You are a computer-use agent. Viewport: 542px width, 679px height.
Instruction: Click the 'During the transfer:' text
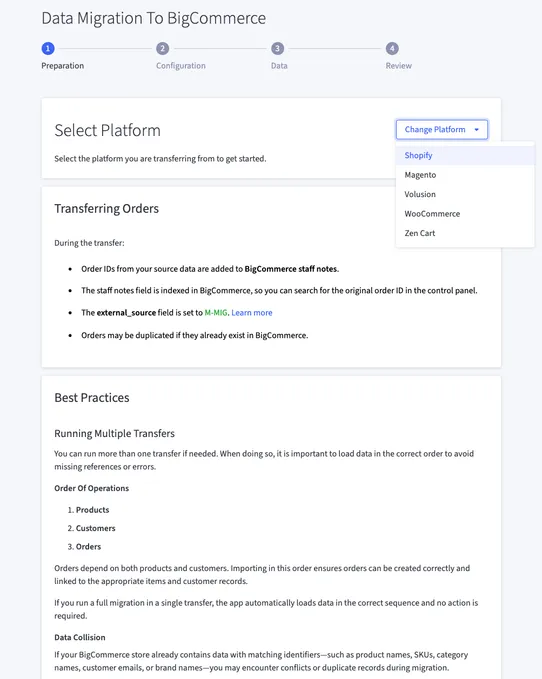tap(89, 243)
